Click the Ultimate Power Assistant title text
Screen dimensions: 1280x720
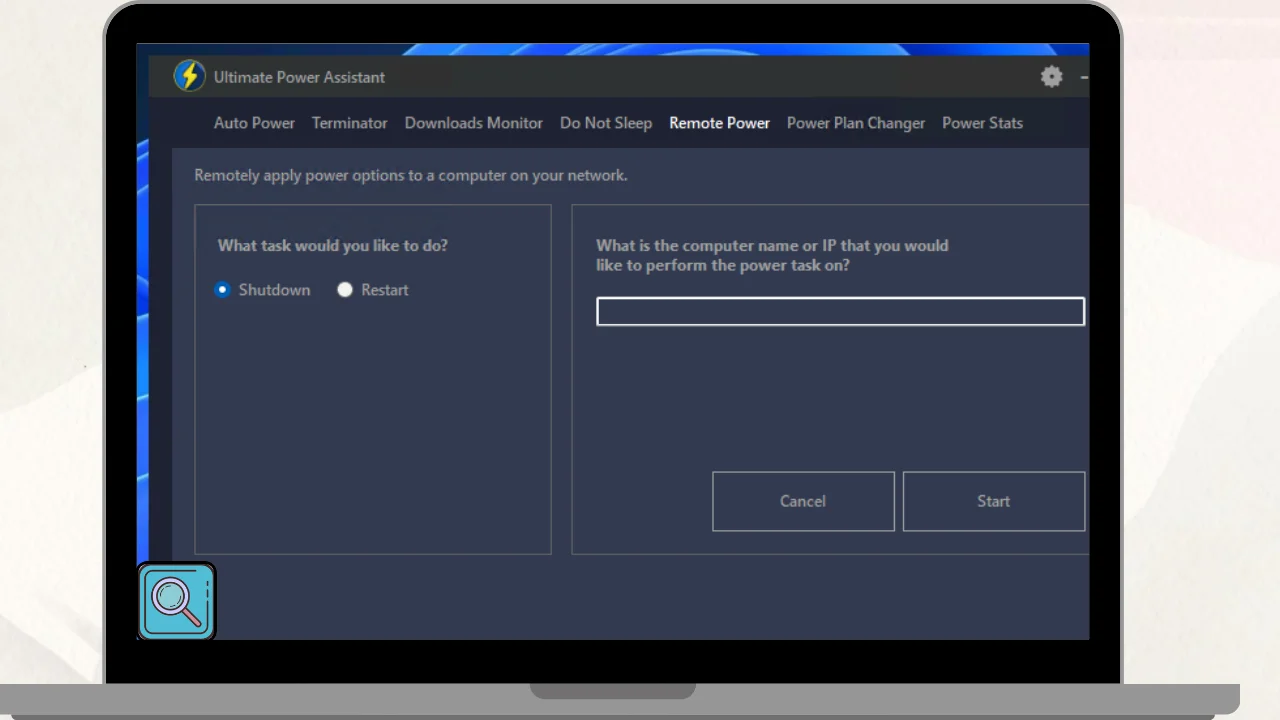click(x=299, y=77)
